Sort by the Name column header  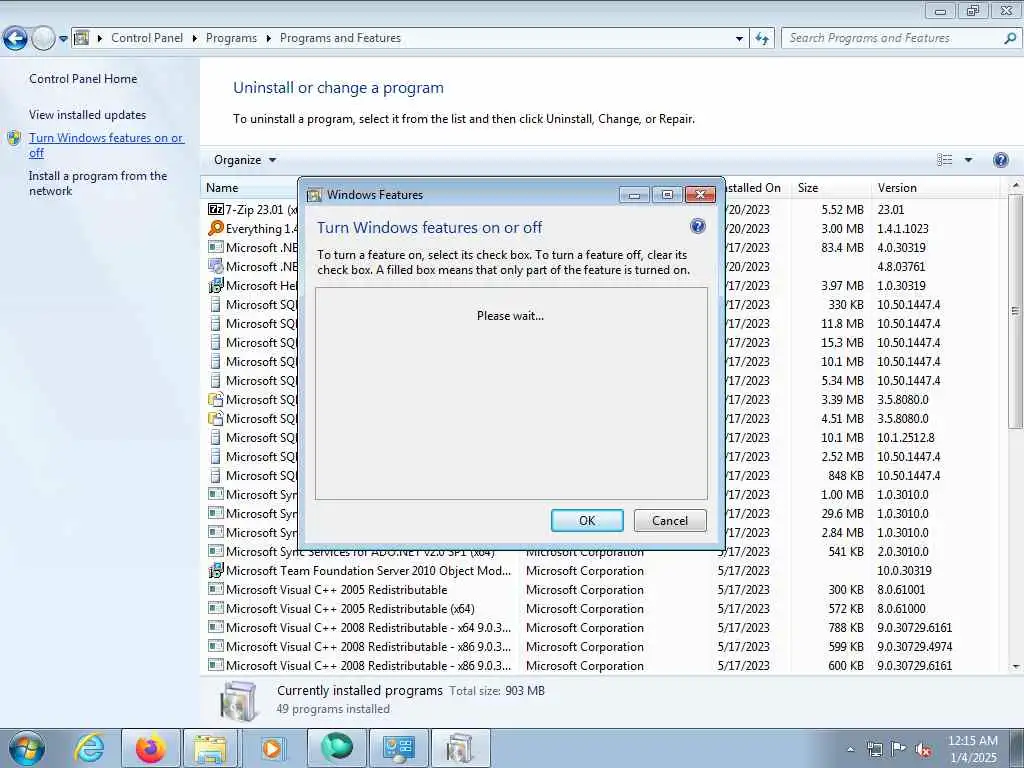222,187
